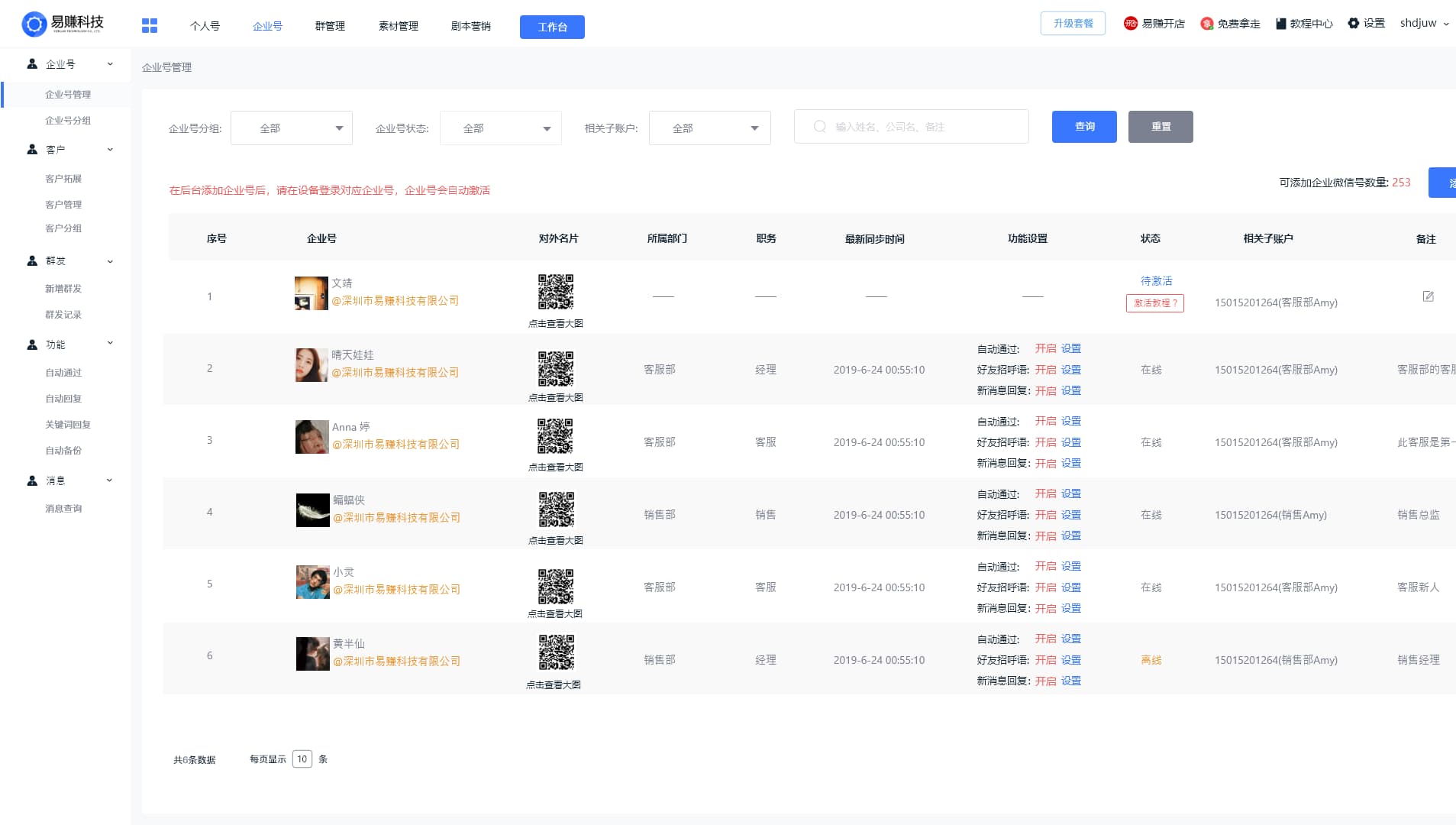Collapse 功能 sidebar section
Viewport: 1456px width, 825px height.
point(110,343)
